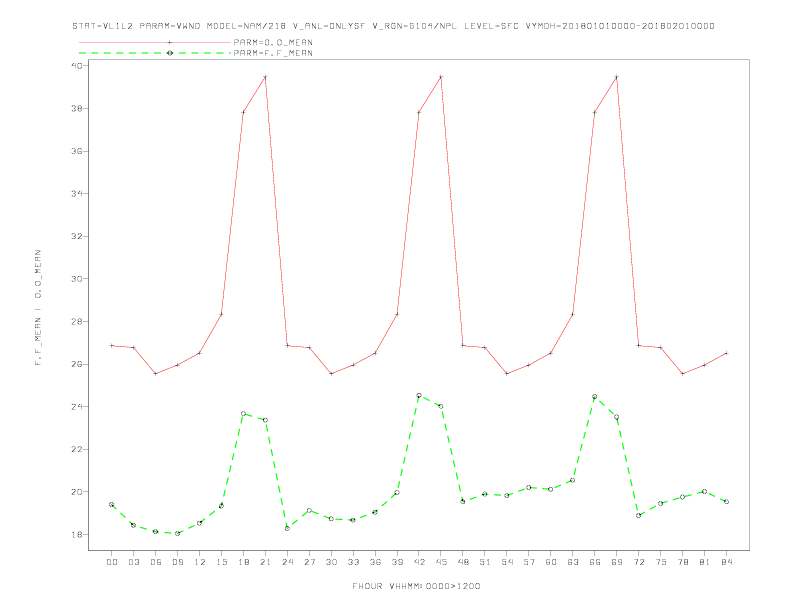
Task: Click the x-axis tick label 03
Action: pyautogui.click(x=133, y=562)
